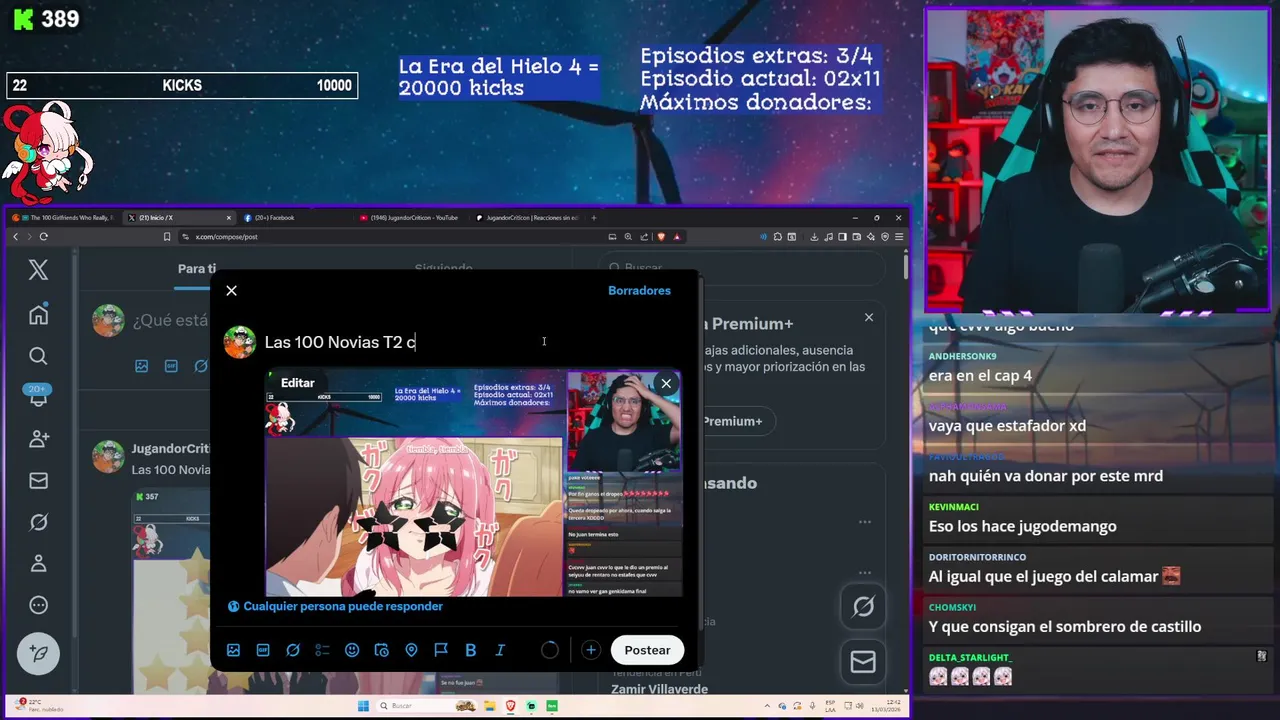
Task: Open floating Grok button at right
Action: (863, 606)
